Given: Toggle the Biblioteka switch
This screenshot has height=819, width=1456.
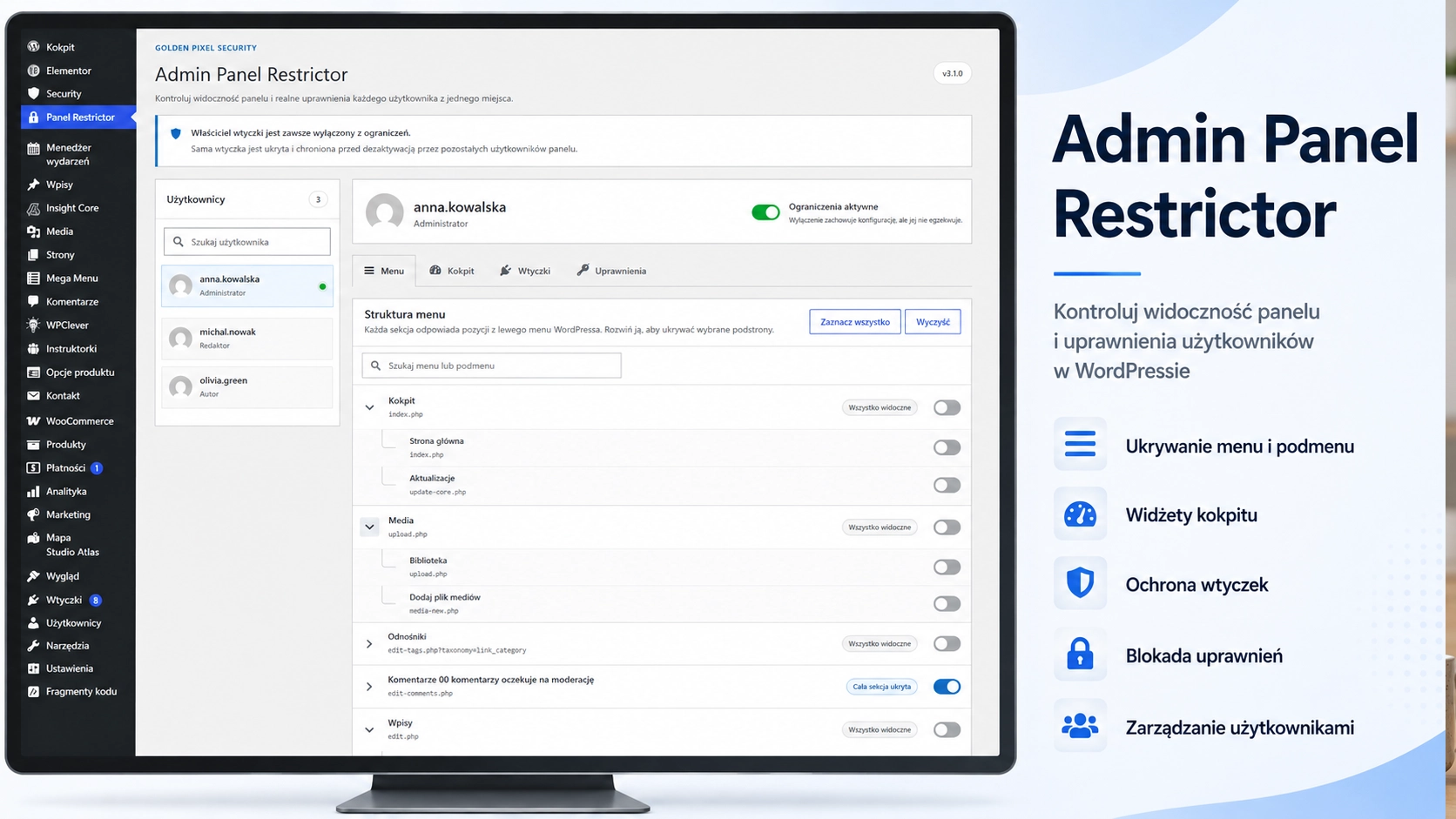Looking at the screenshot, I should (947, 567).
